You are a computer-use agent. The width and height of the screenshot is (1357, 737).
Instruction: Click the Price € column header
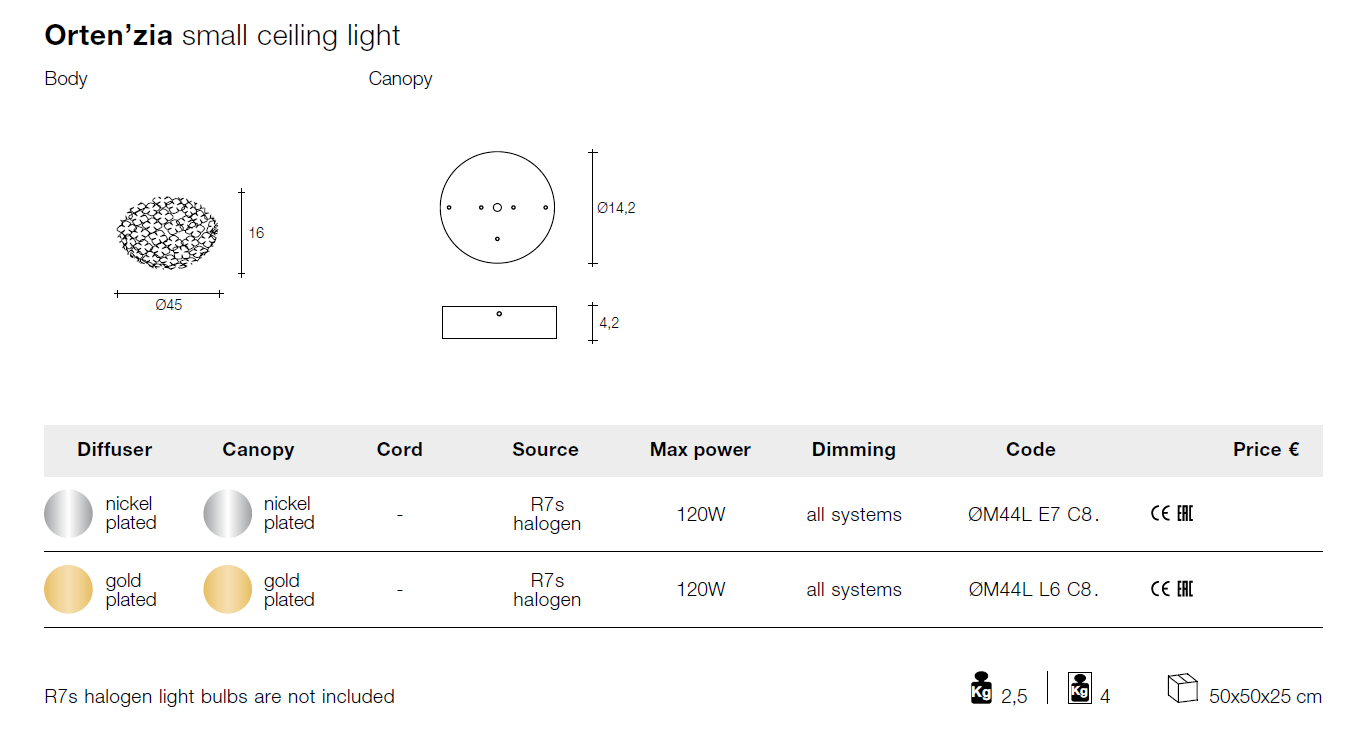[x=1265, y=450]
